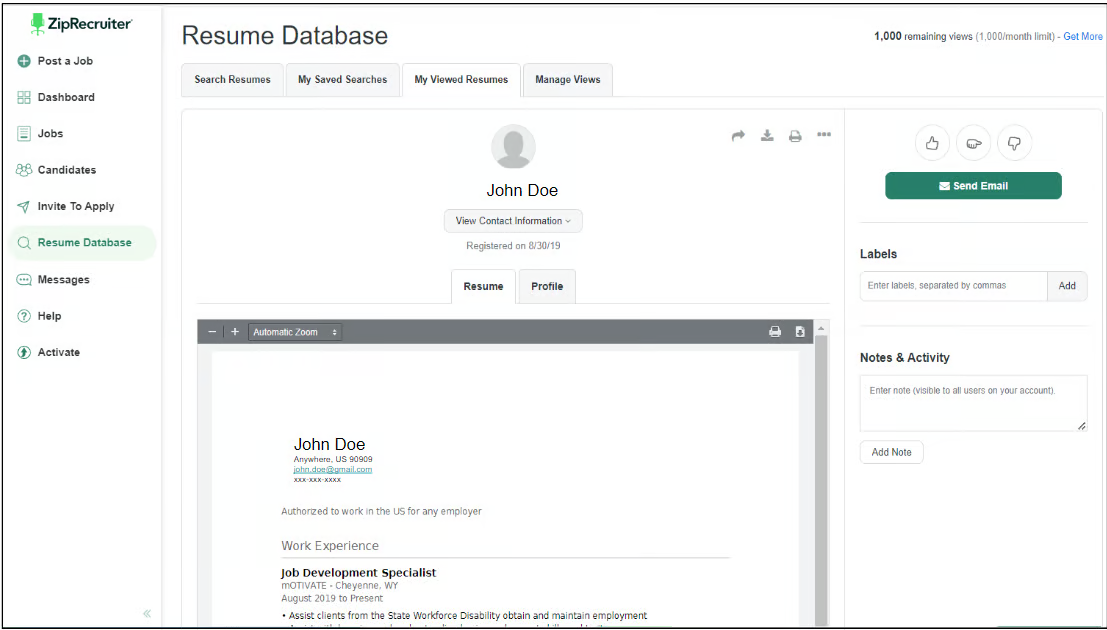Save the PDF via the viewer download icon

click(800, 332)
